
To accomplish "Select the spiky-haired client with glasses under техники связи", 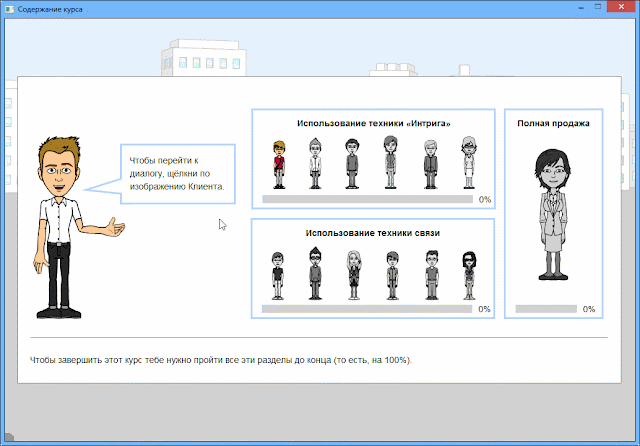I will (315, 273).
